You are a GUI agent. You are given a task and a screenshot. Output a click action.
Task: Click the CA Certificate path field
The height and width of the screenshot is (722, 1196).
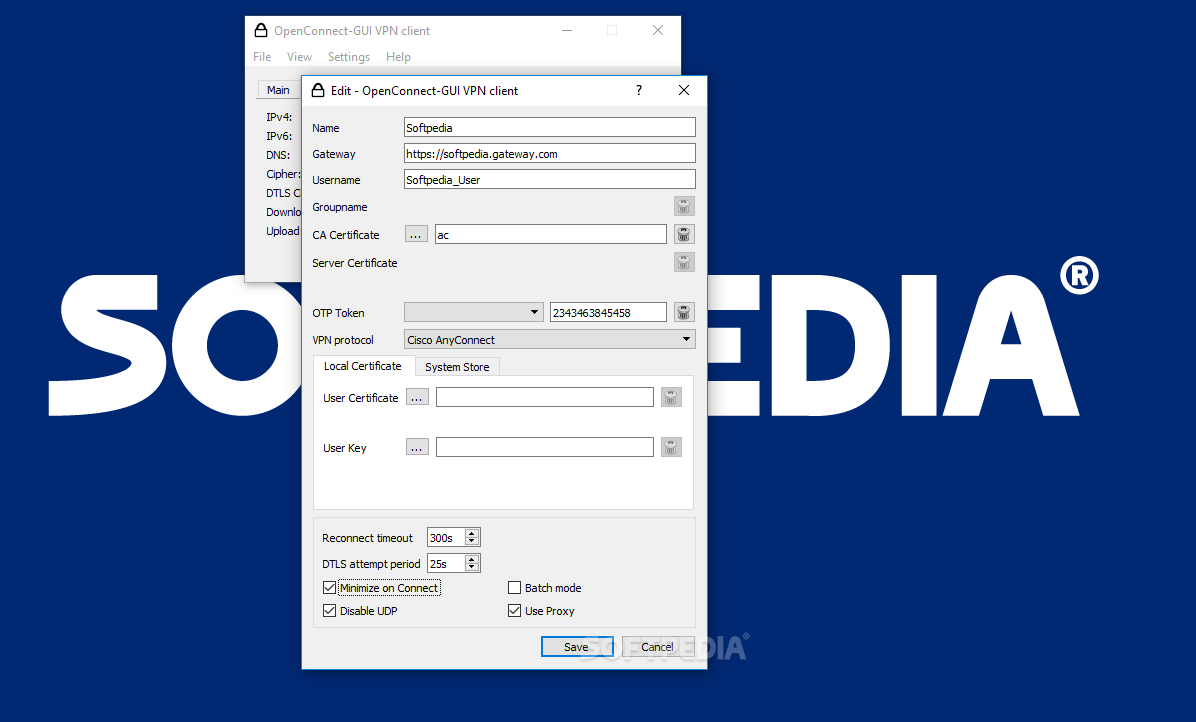coord(551,234)
